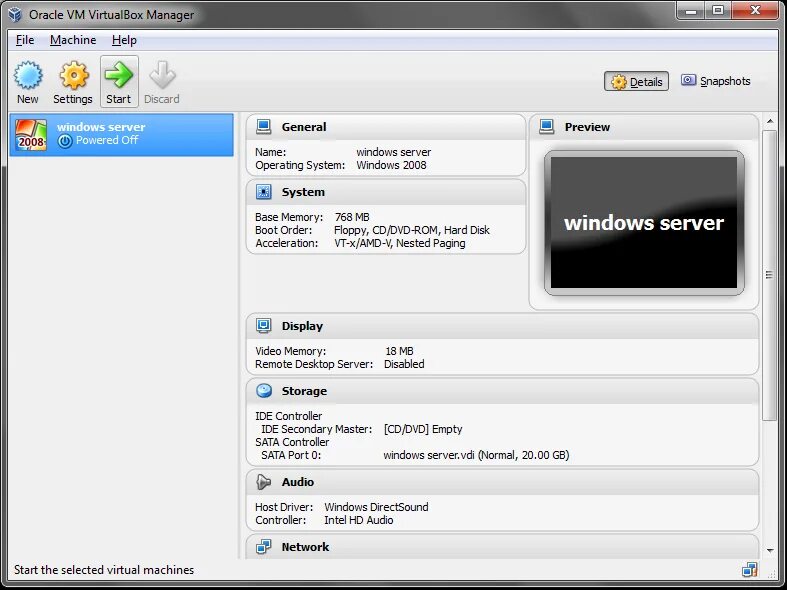
Task: Click the status bar network indicator icon
Action: coord(749,570)
